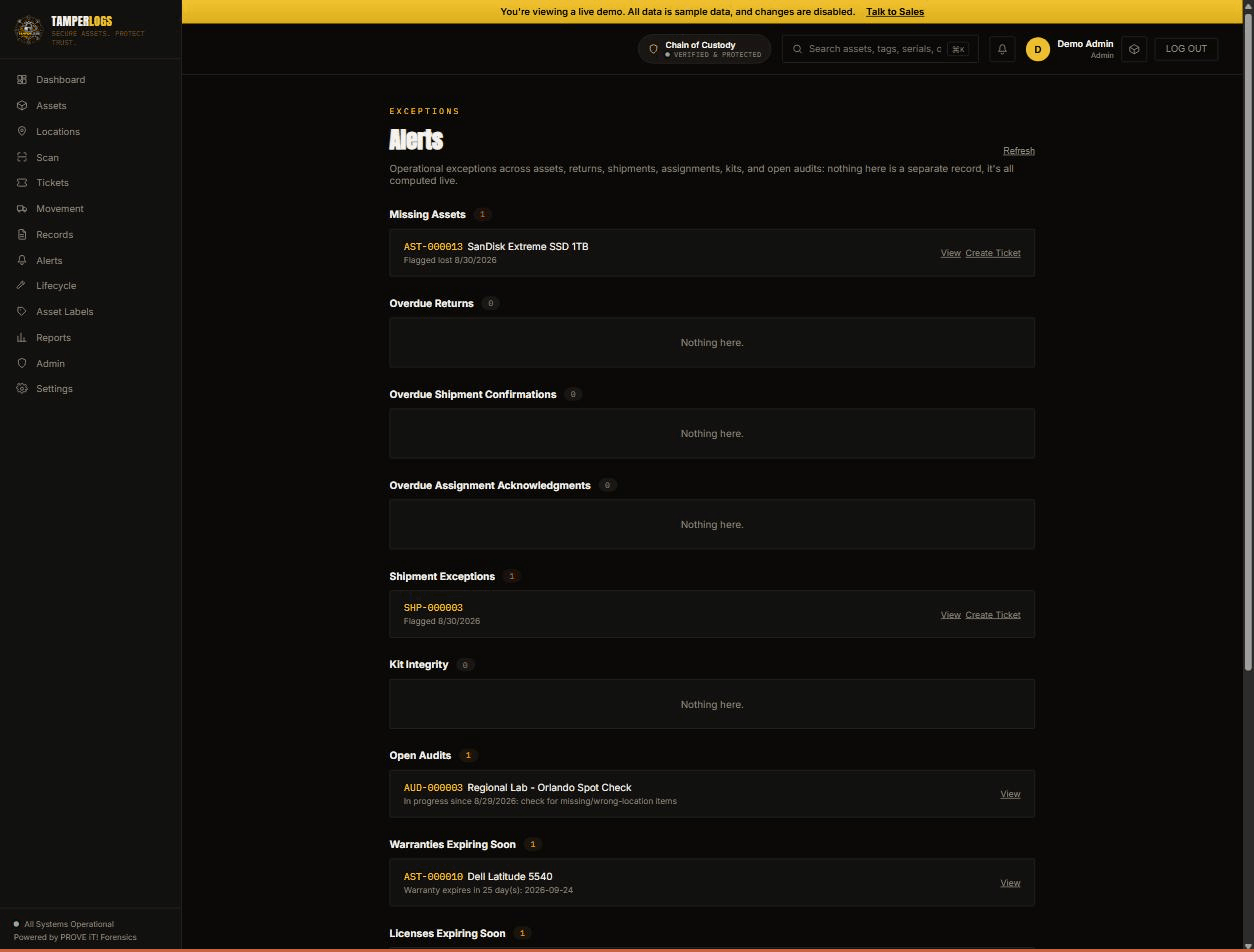Click the Shipment Exceptions heading

pos(442,576)
